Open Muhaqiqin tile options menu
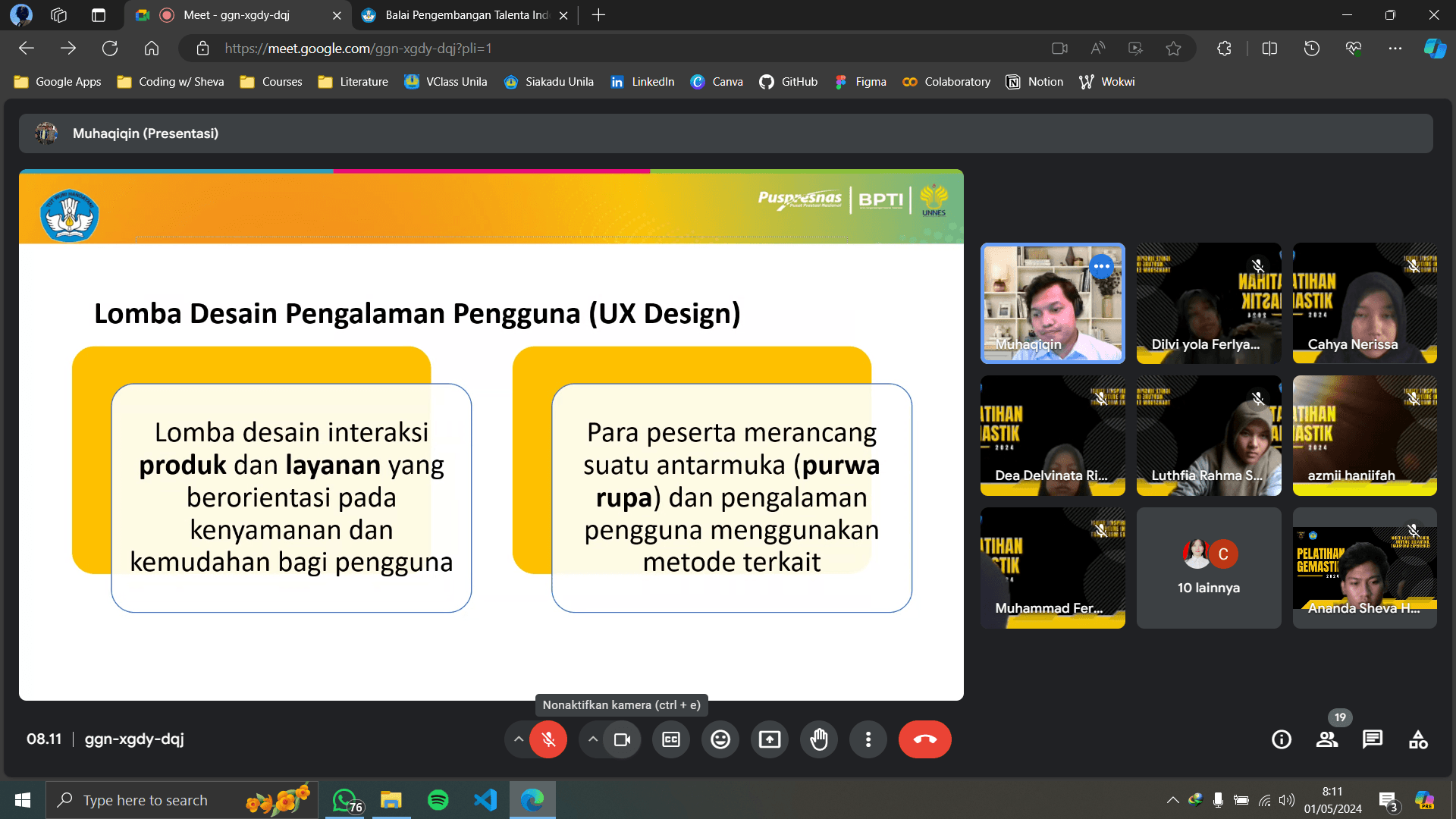Image resolution: width=1456 pixels, height=819 pixels. [x=1101, y=266]
